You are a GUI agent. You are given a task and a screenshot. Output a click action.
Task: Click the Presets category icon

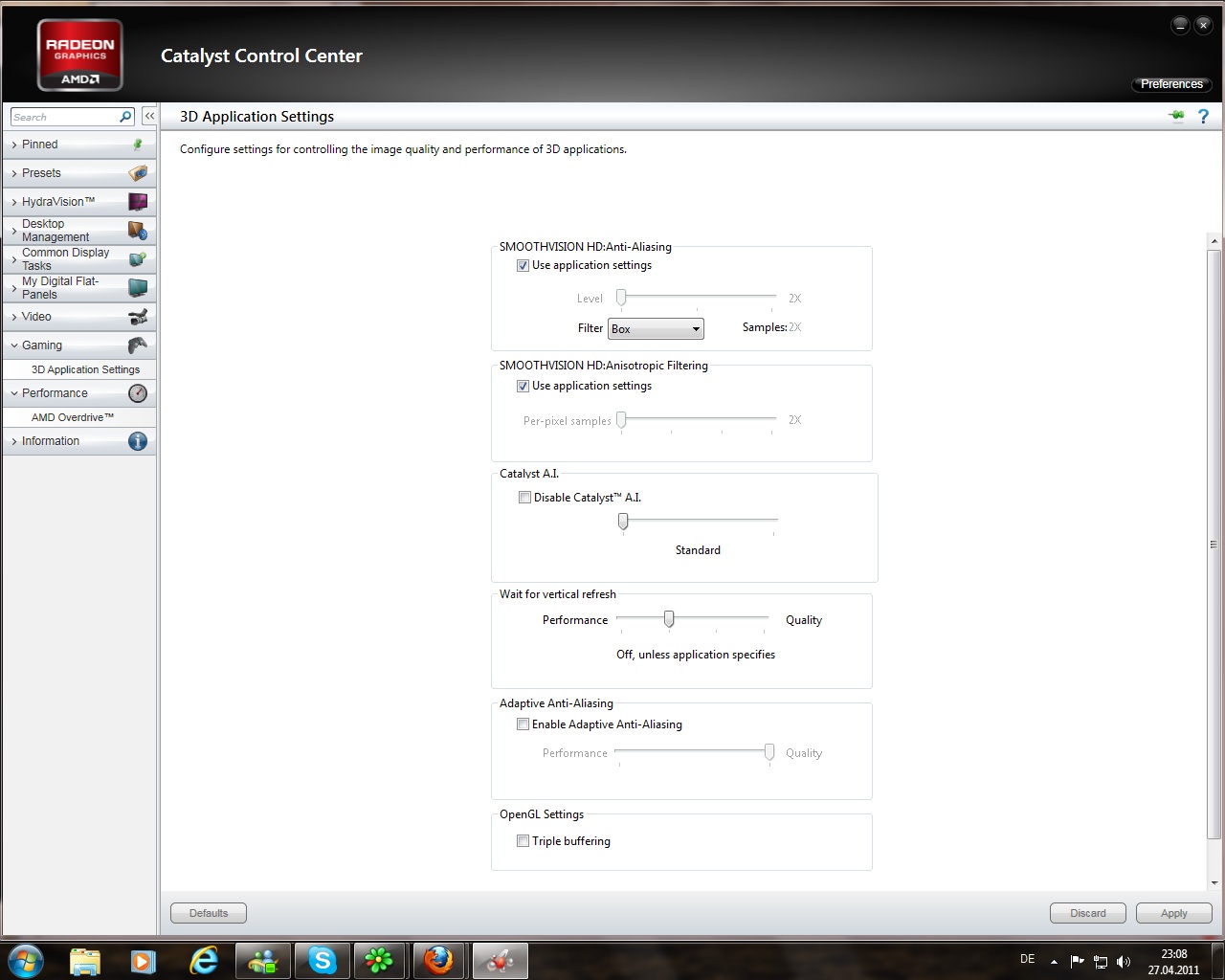tap(138, 173)
